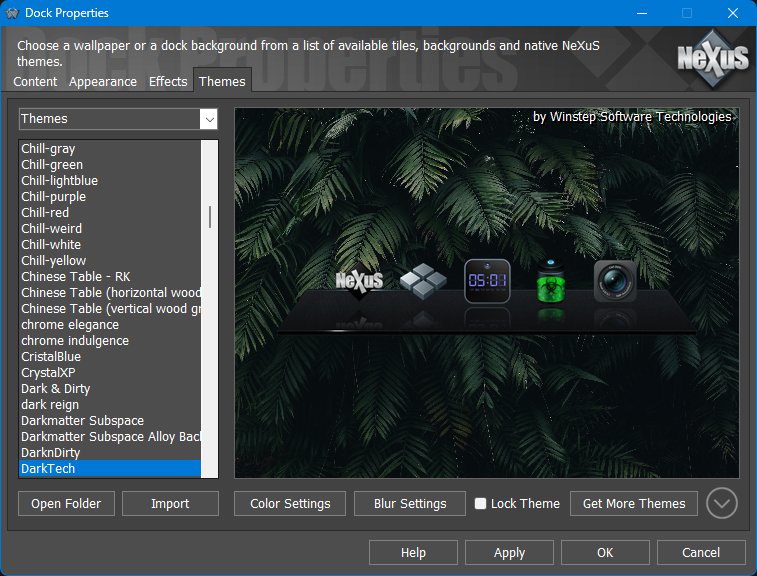Click the theme preview image
Image resolution: width=757 pixels, height=576 pixels.
click(487, 293)
